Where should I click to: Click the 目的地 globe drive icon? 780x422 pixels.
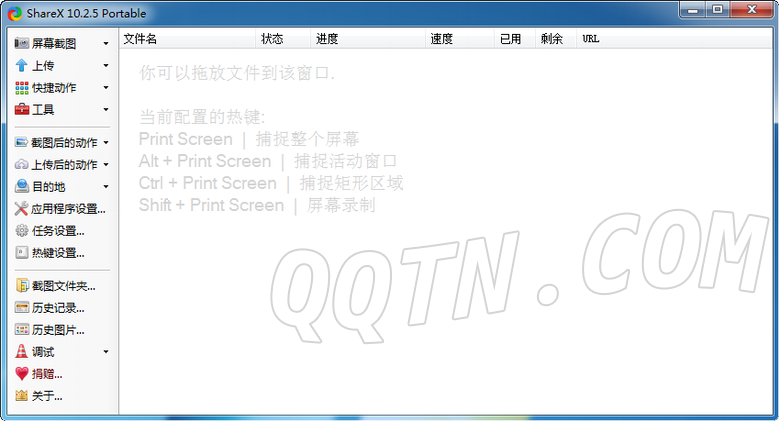tap(21, 186)
